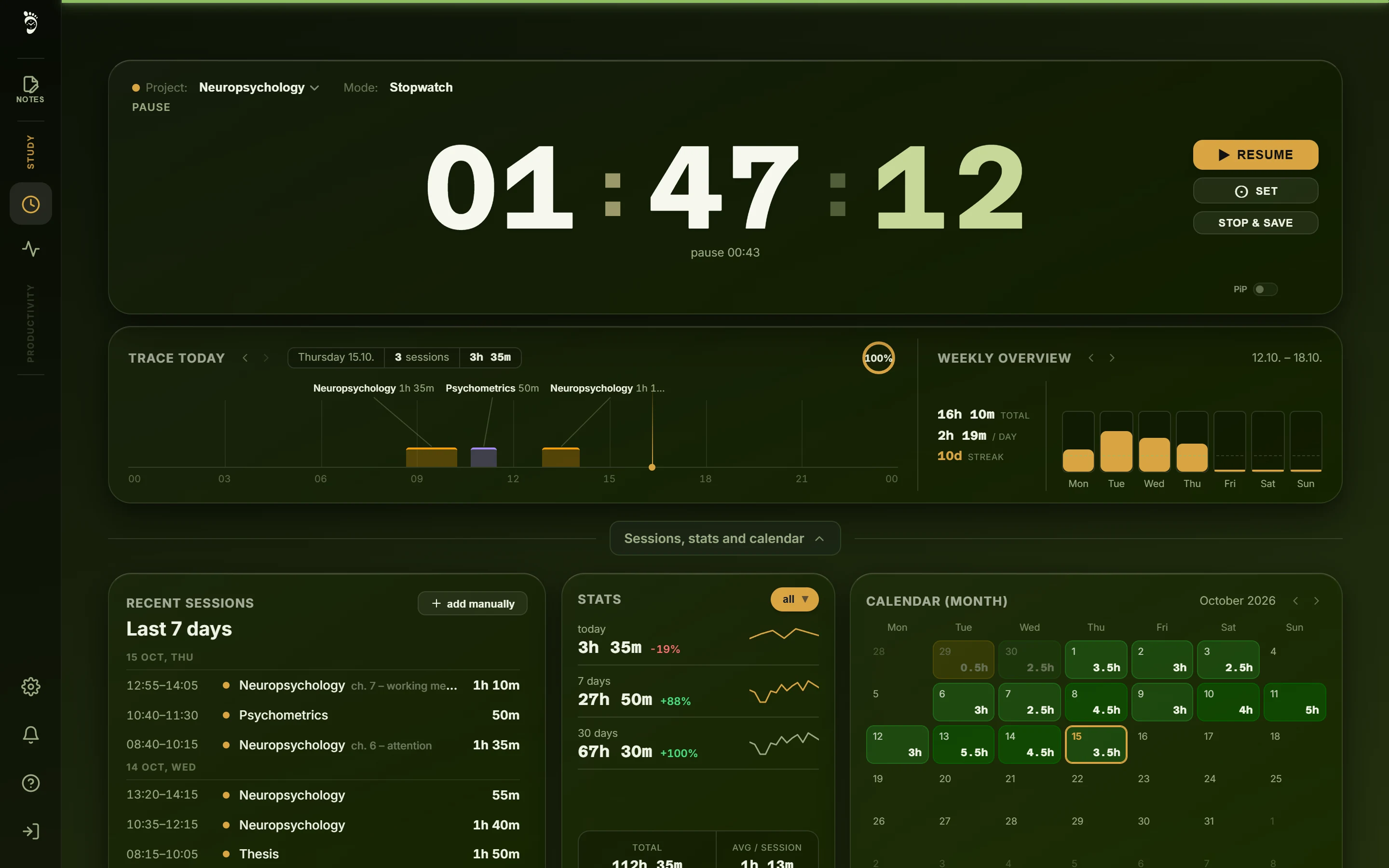
Task: Select the clock timer icon in the sidebar
Action: click(x=30, y=204)
